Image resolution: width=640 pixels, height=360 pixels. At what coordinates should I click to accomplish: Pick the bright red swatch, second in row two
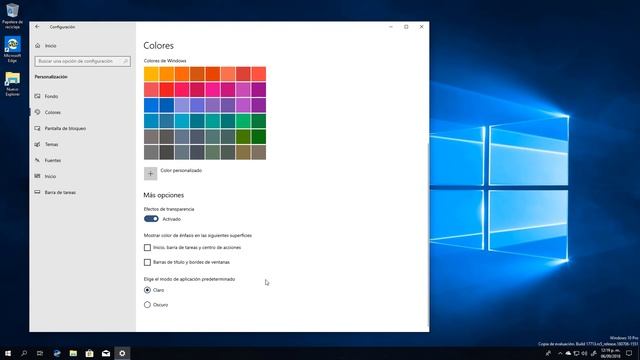coord(167,89)
